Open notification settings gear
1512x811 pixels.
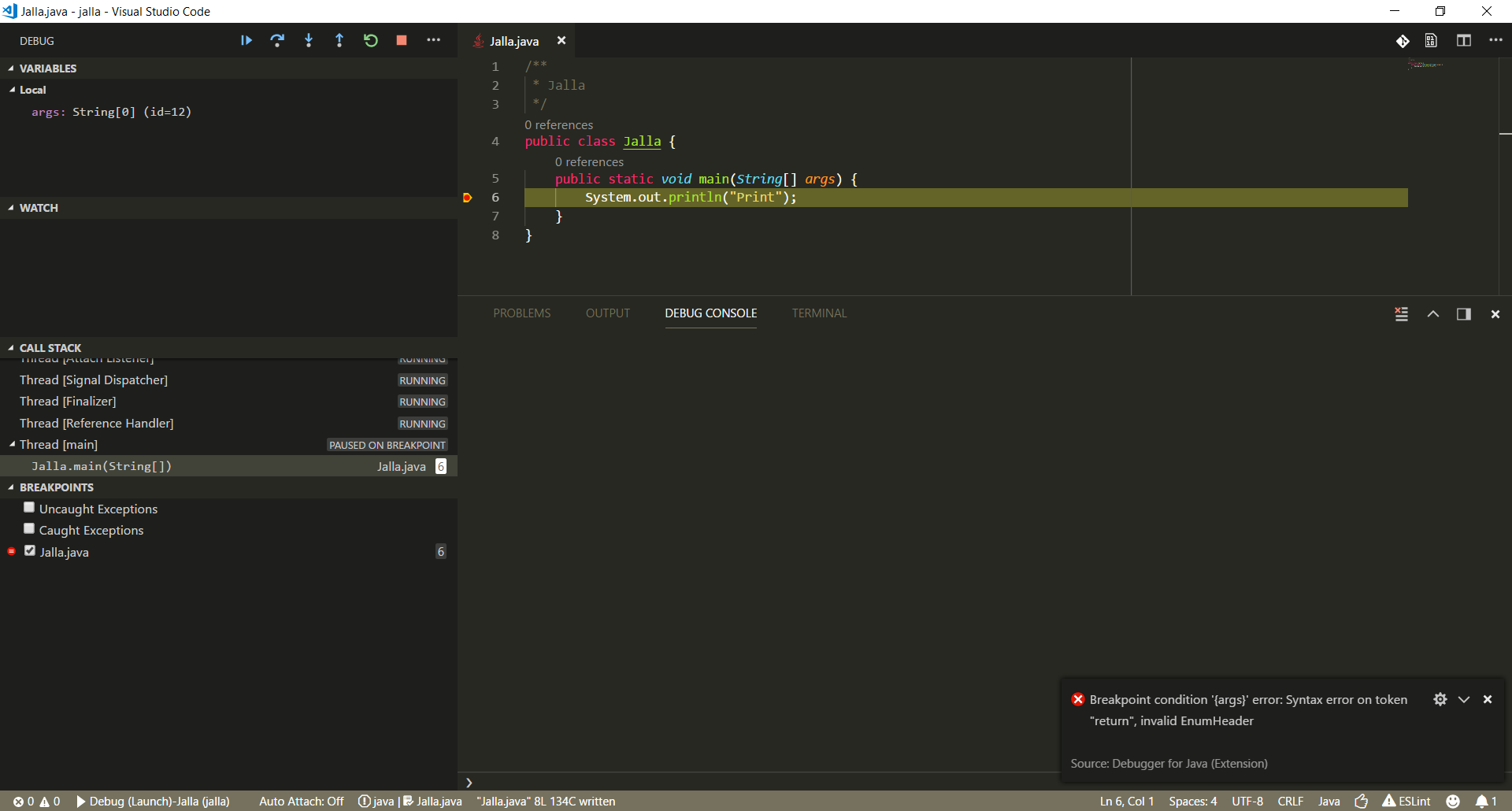tap(1440, 699)
